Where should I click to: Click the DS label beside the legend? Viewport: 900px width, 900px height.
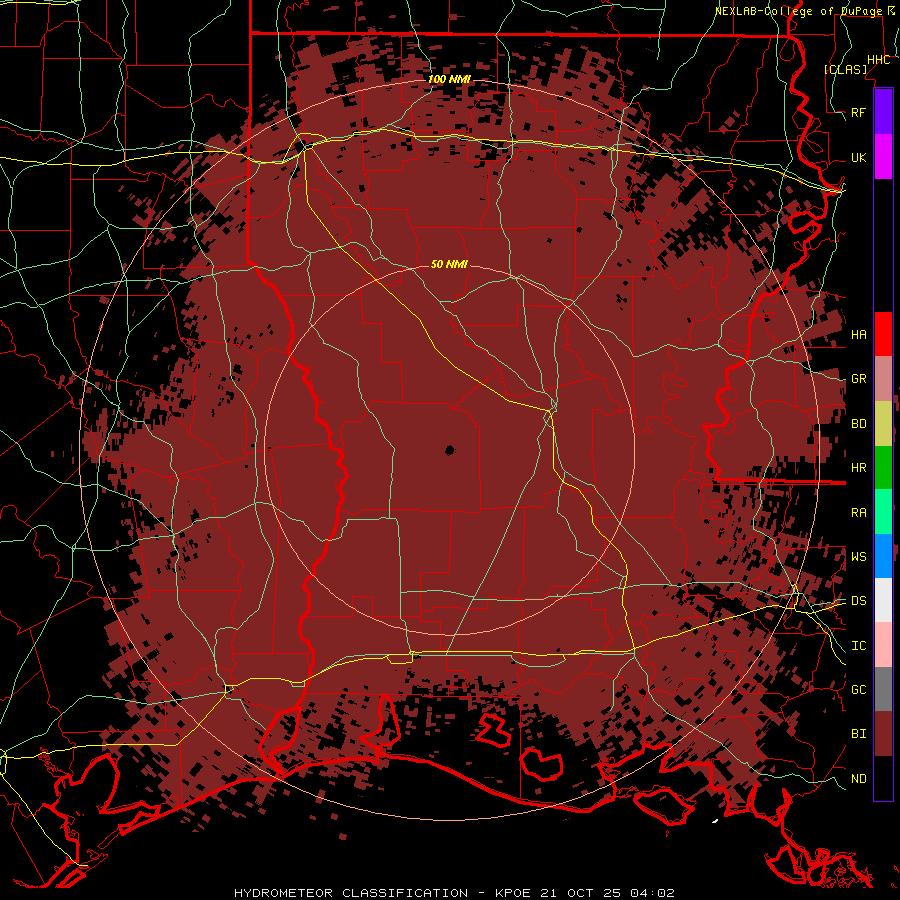coord(858,601)
